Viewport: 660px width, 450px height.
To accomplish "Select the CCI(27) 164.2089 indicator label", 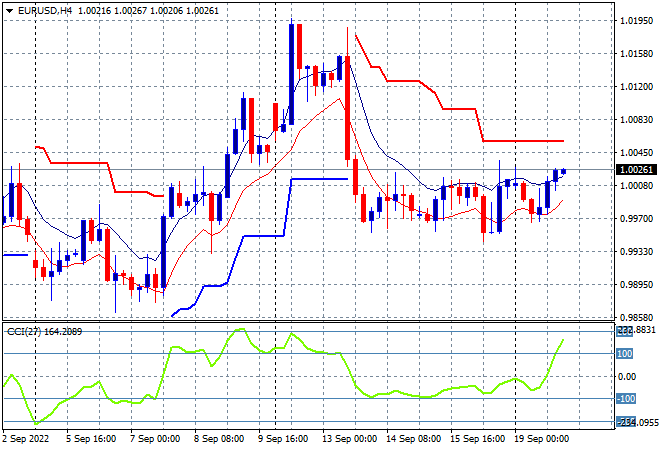I will [x=45, y=332].
